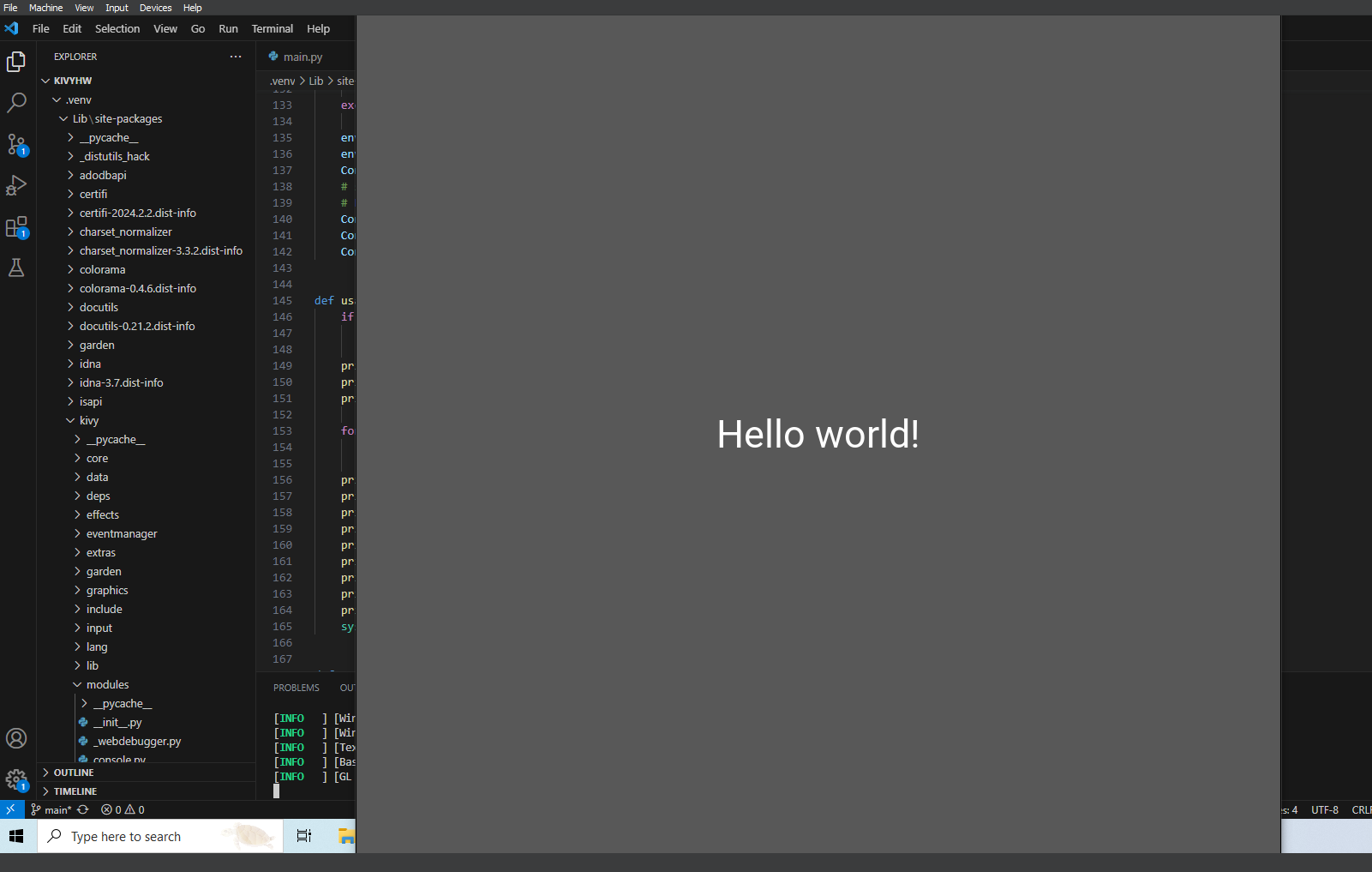This screenshot has width=1372, height=872.
Task: Click the UTF-8 encoding in status bar
Action: 1325,809
